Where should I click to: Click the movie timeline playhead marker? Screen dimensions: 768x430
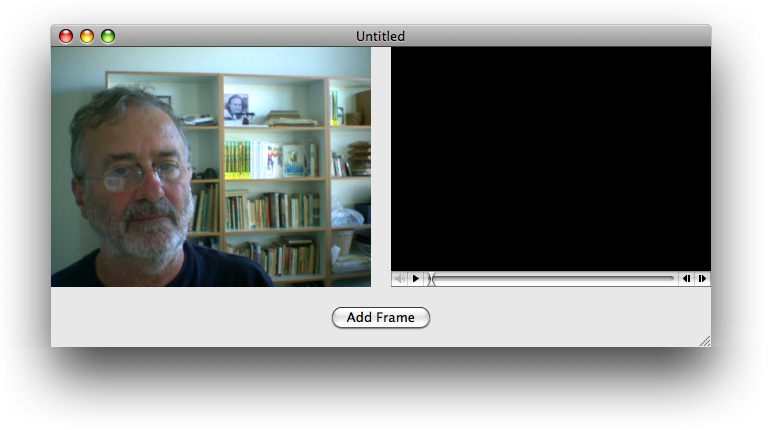431,279
